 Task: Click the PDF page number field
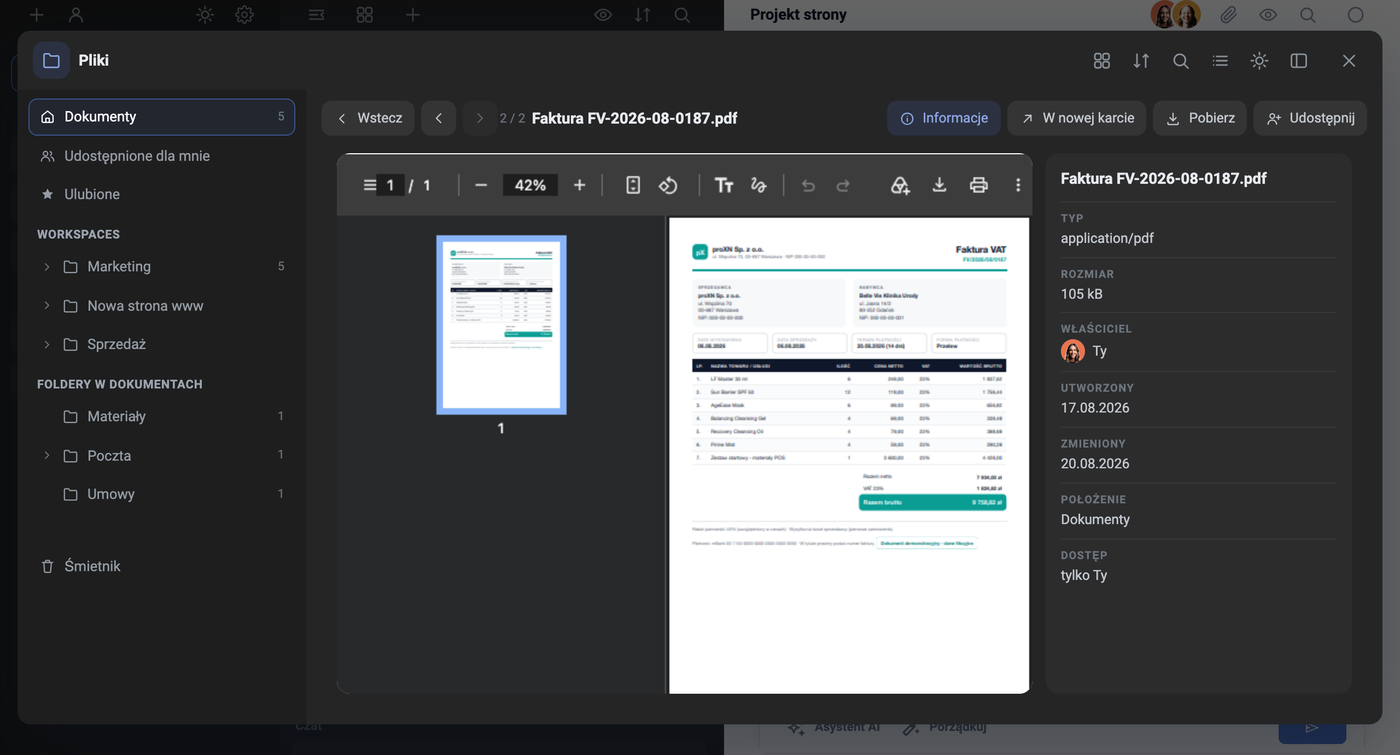pos(391,185)
